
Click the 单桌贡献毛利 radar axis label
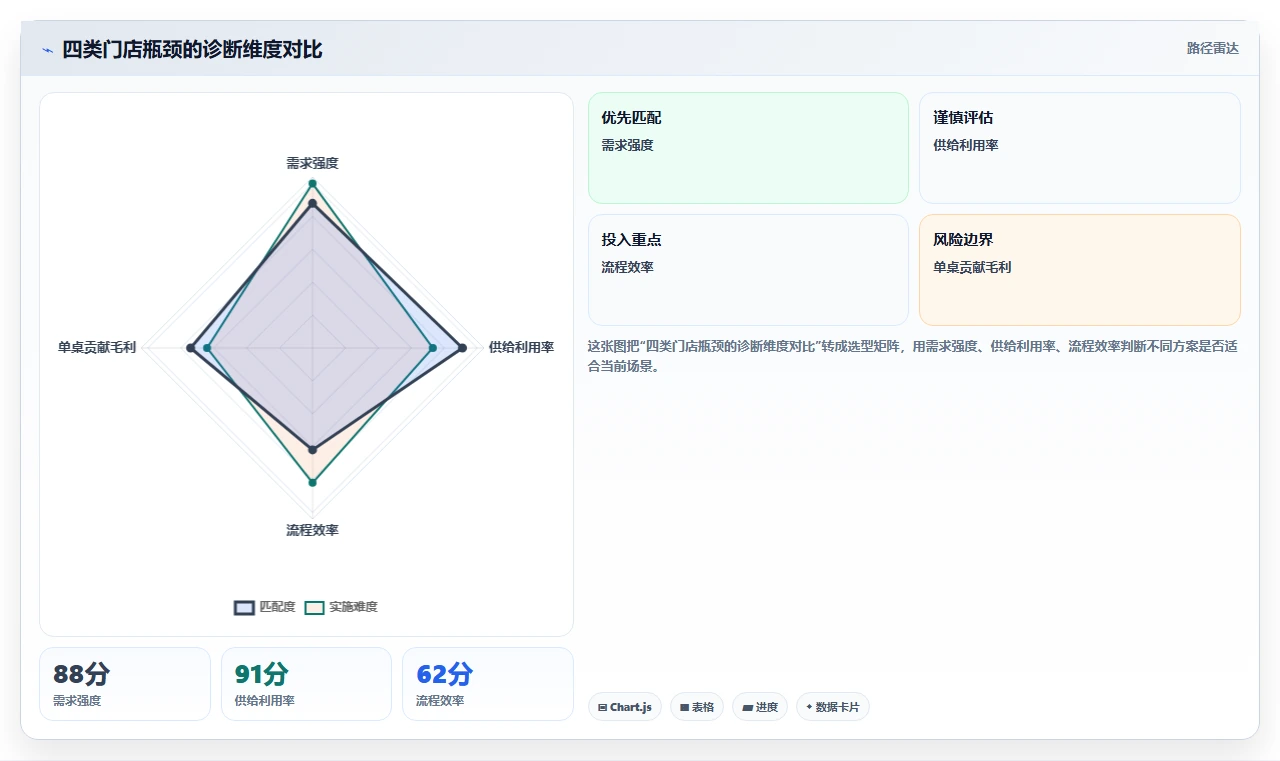[97, 347]
